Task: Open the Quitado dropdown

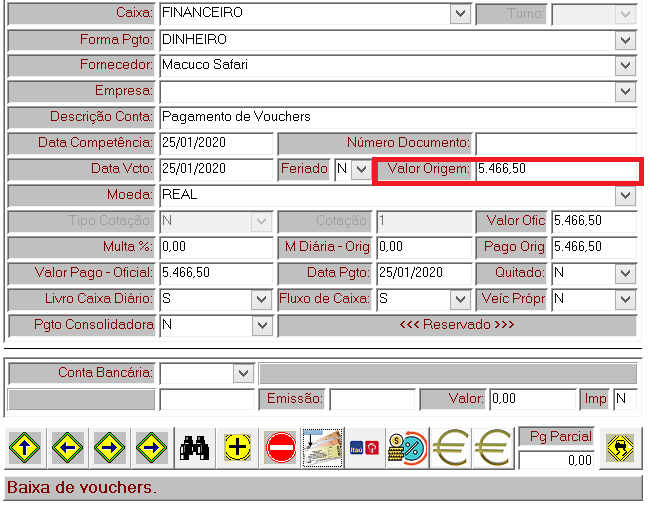Action: coord(626,273)
